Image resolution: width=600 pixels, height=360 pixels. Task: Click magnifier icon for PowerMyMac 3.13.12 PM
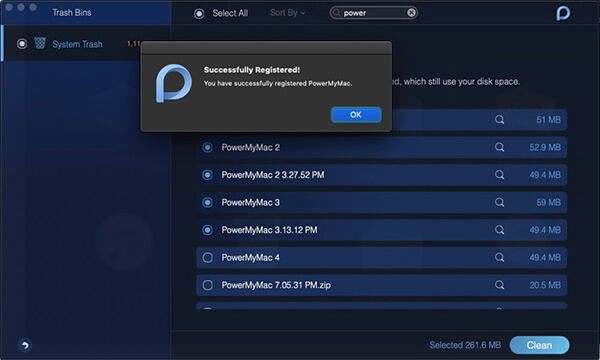click(x=499, y=230)
